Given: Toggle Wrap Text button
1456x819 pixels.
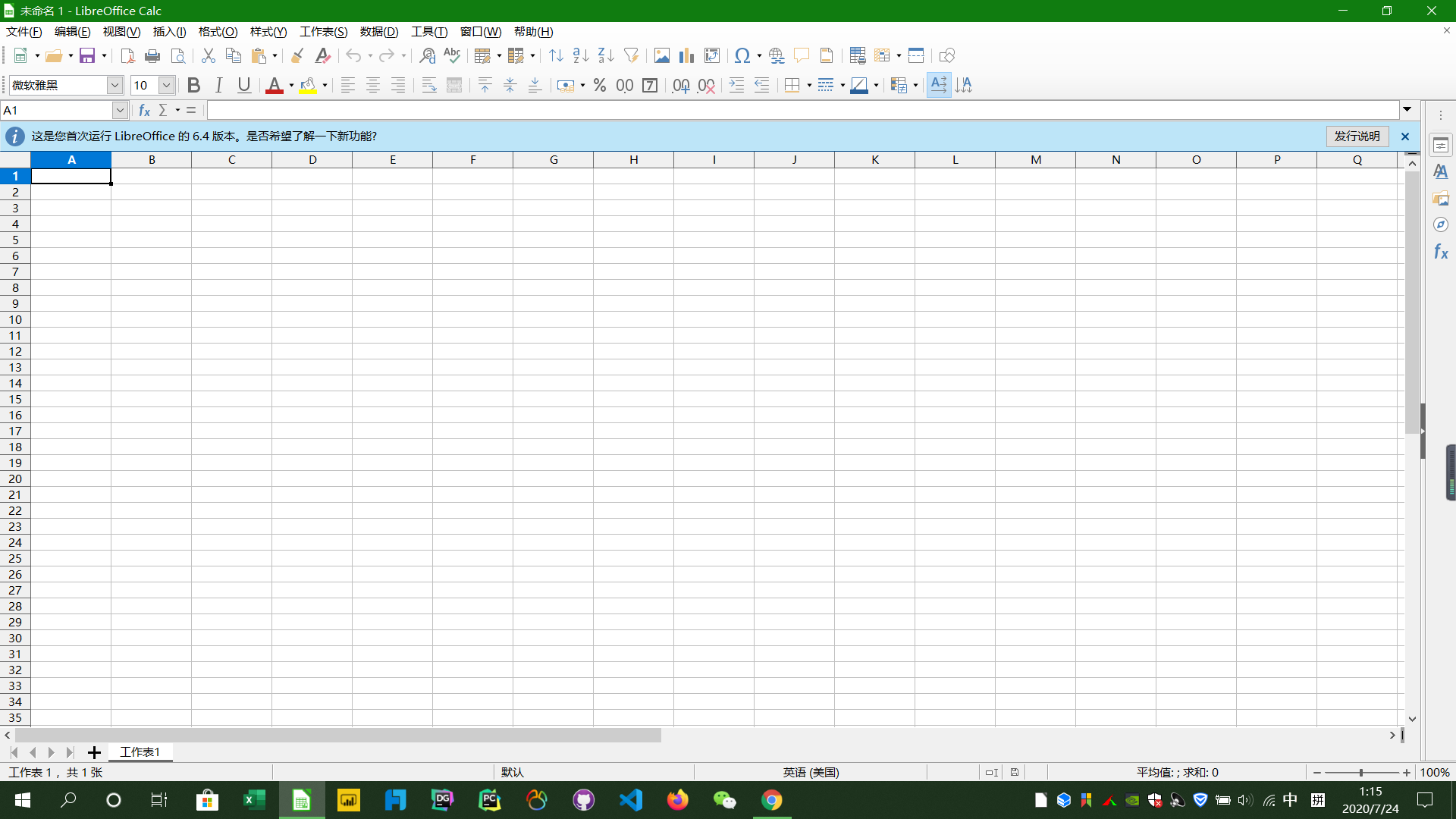Looking at the screenshot, I should [x=429, y=85].
